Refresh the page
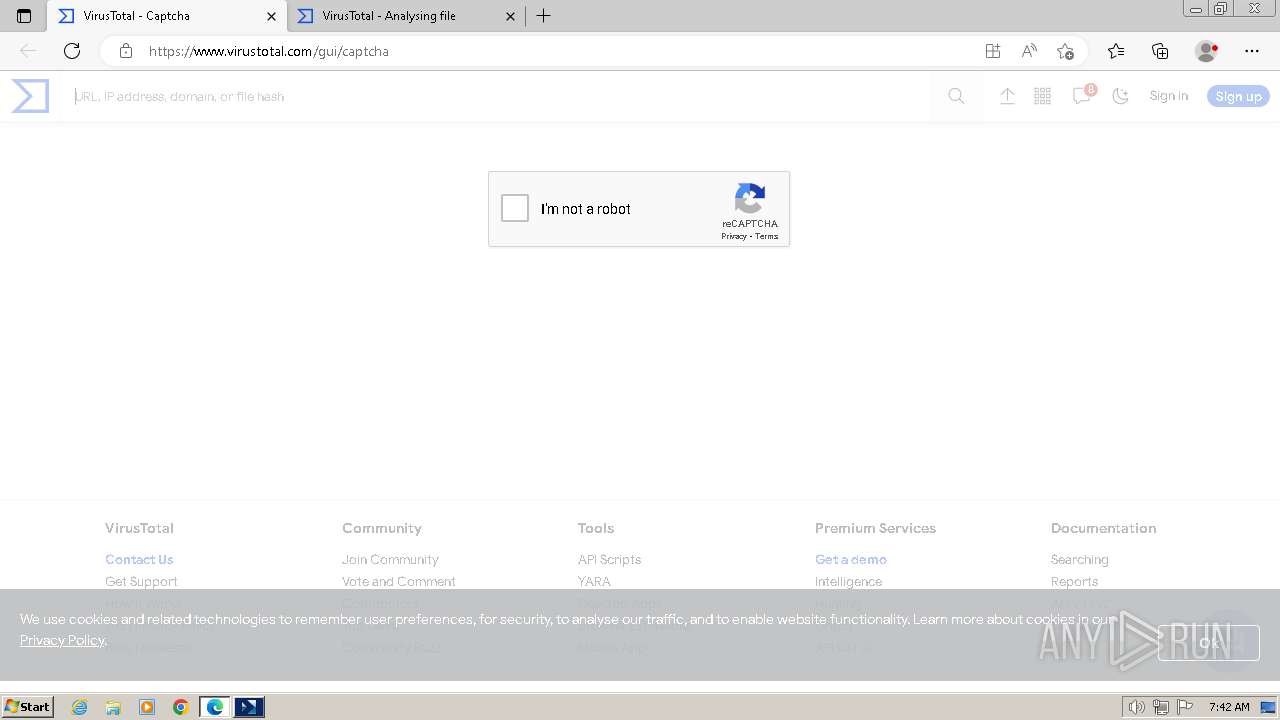The image size is (1280, 720). click(x=72, y=51)
